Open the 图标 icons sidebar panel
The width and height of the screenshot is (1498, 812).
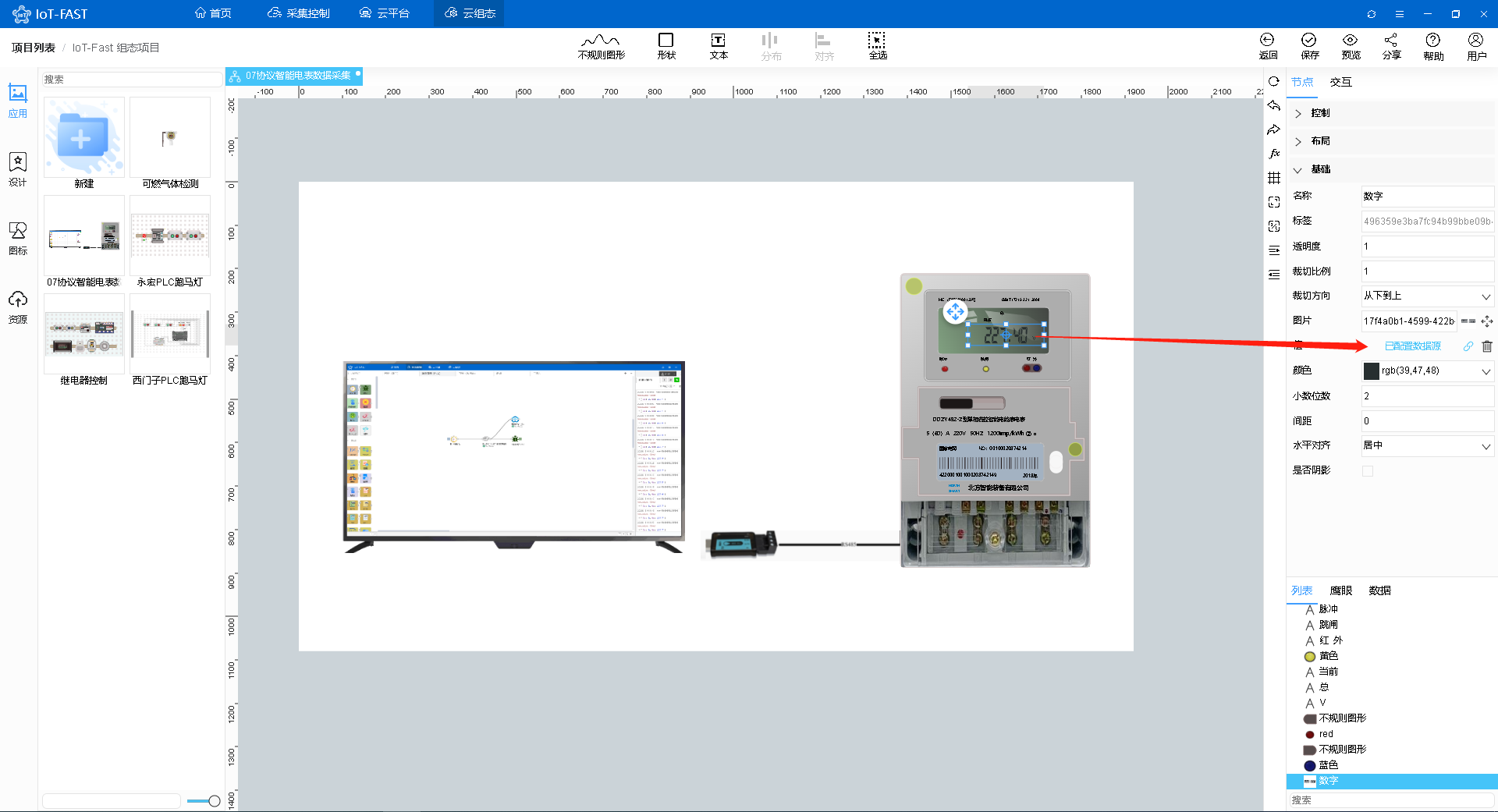point(18,238)
